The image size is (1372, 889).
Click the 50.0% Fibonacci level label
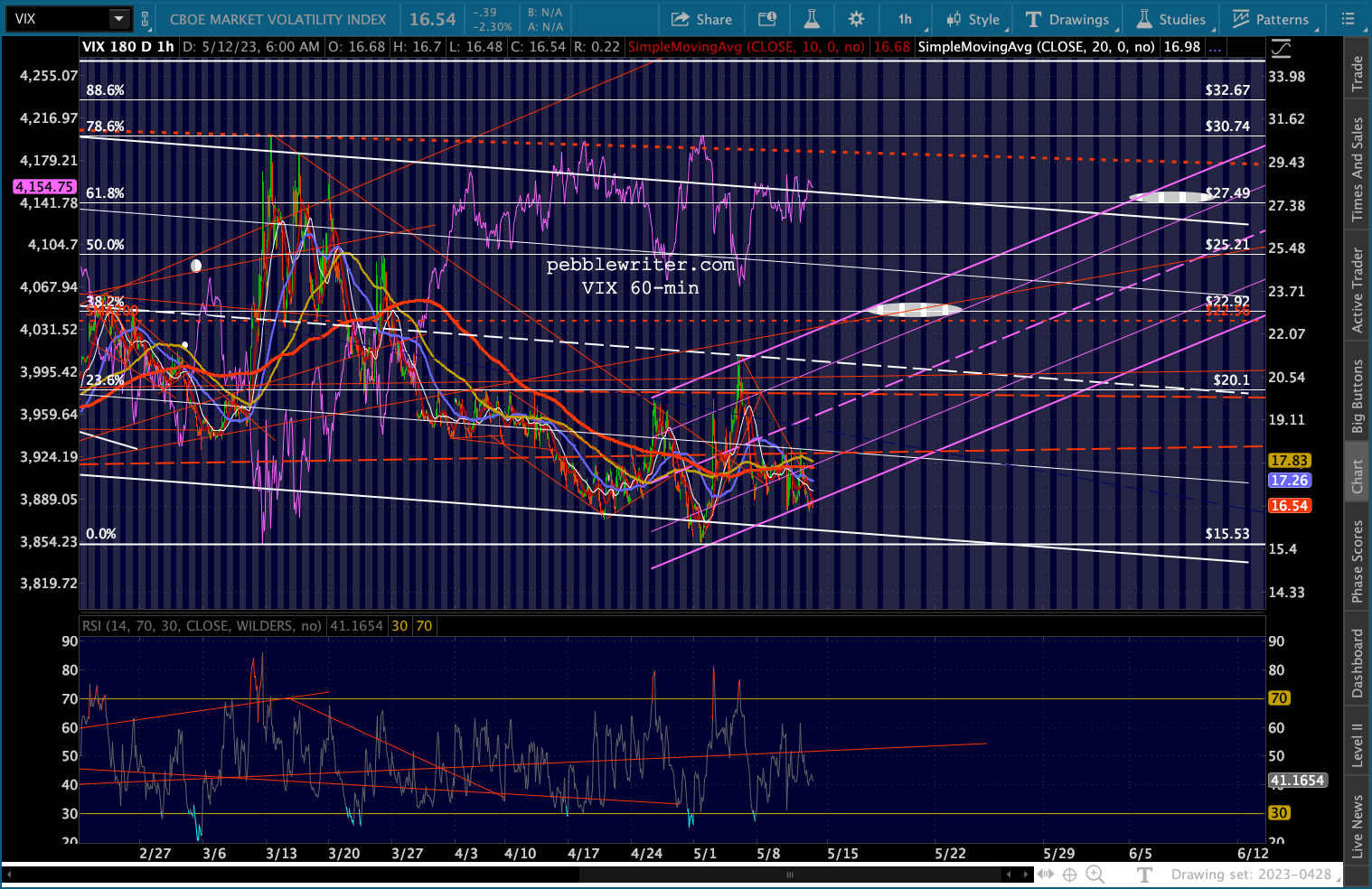[x=105, y=245]
